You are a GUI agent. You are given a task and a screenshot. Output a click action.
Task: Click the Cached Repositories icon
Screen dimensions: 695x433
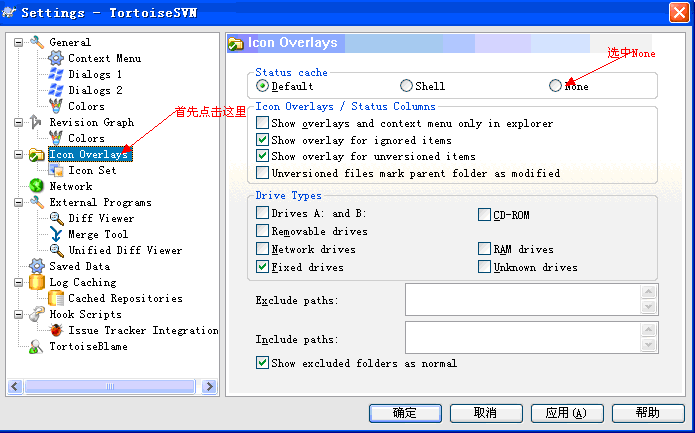(56, 298)
